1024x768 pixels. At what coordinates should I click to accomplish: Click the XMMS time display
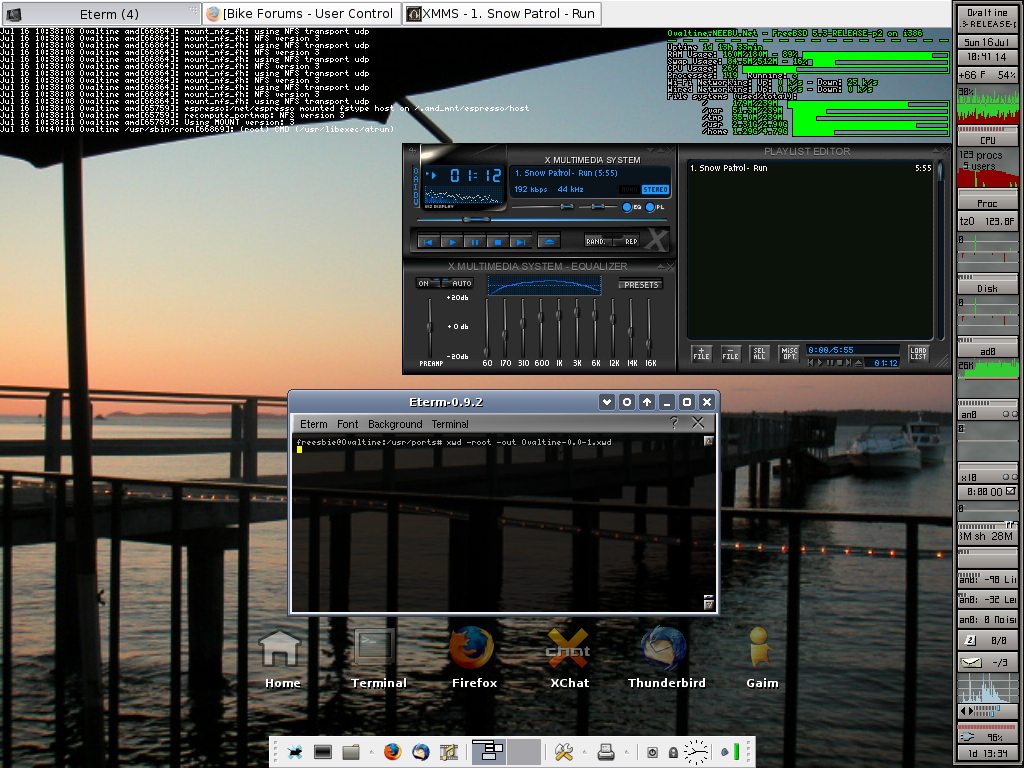pyautogui.click(x=476, y=175)
